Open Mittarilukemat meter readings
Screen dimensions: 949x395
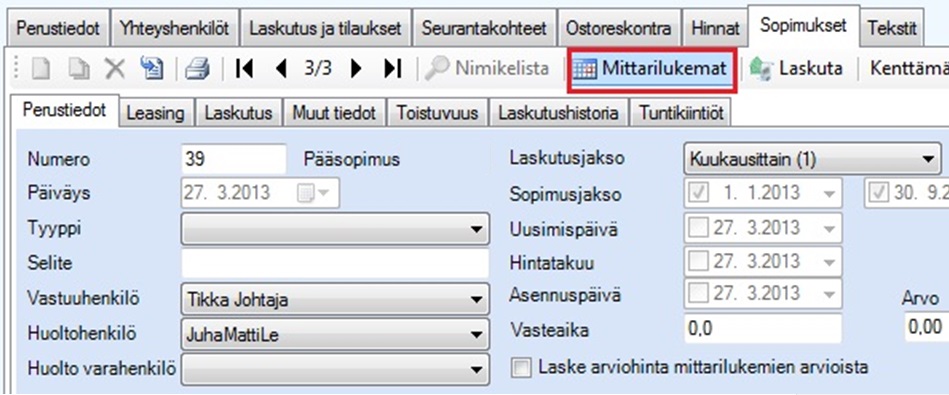(652, 68)
